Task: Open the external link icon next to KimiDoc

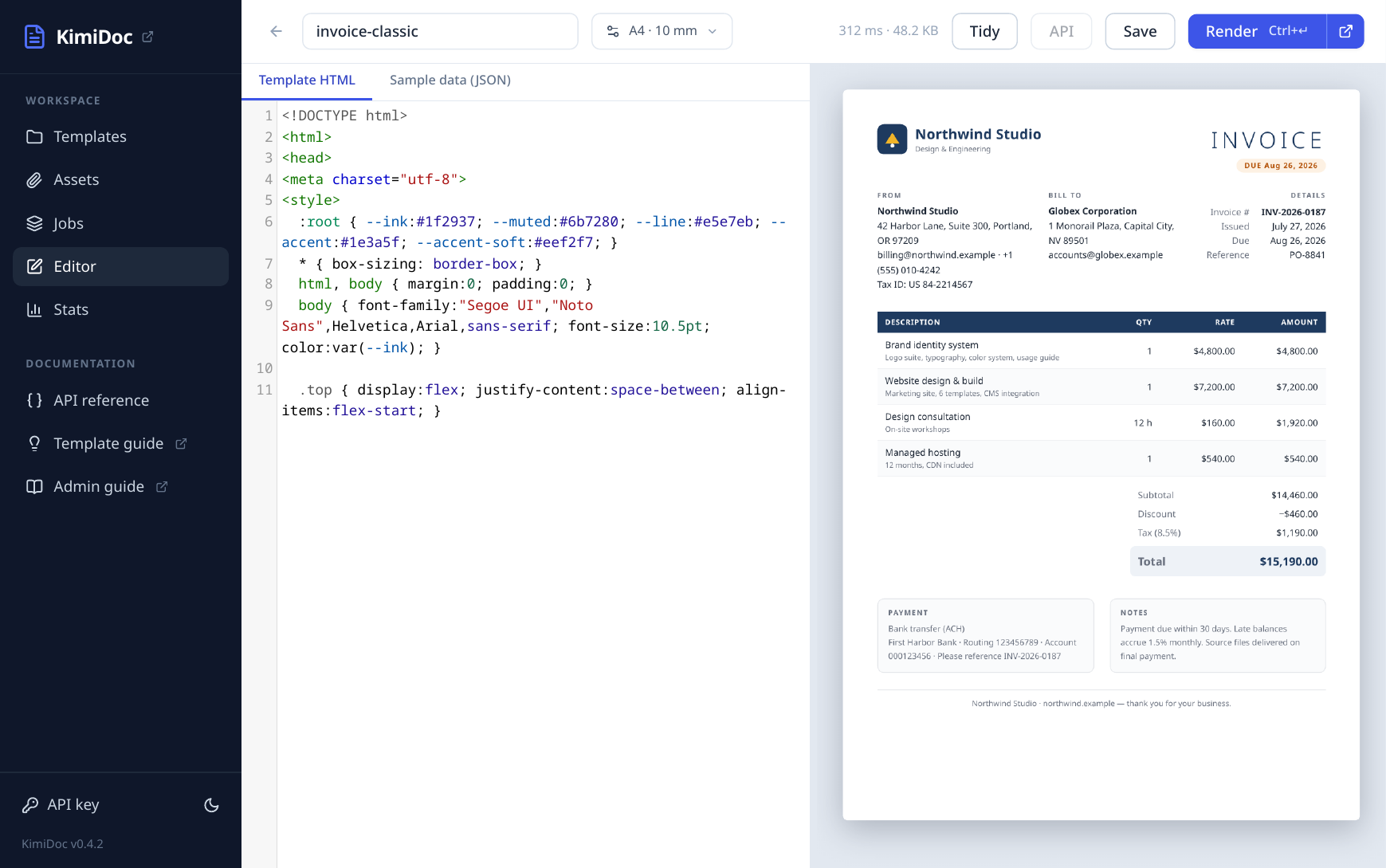Action: tap(147, 37)
